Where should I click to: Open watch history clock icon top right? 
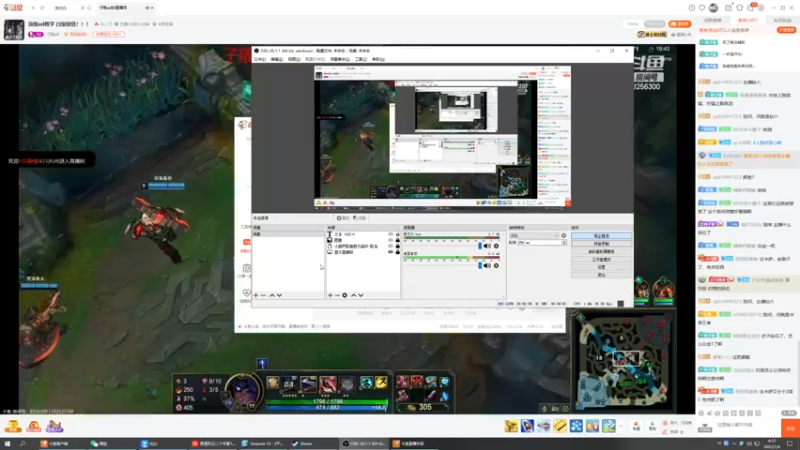point(692,8)
